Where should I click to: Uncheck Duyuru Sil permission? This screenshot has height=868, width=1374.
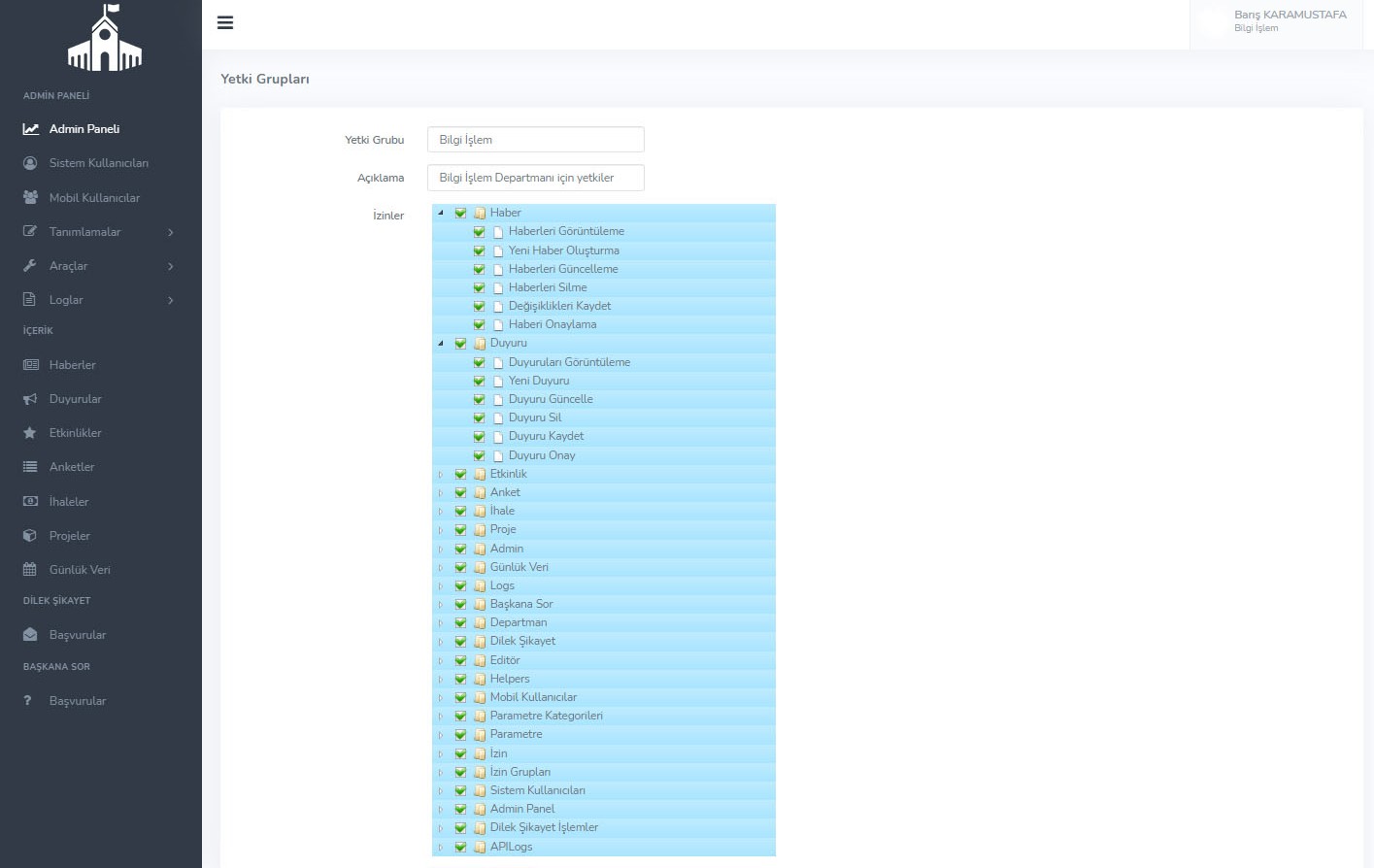tap(479, 417)
